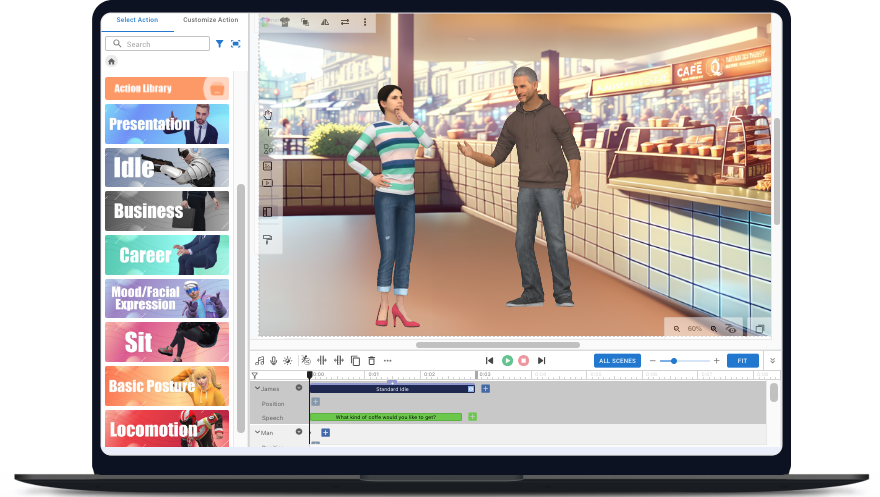Image resolution: width=880 pixels, height=497 pixels.
Task: Click the timeline zoom slider handle
Action: pyautogui.click(x=674, y=360)
